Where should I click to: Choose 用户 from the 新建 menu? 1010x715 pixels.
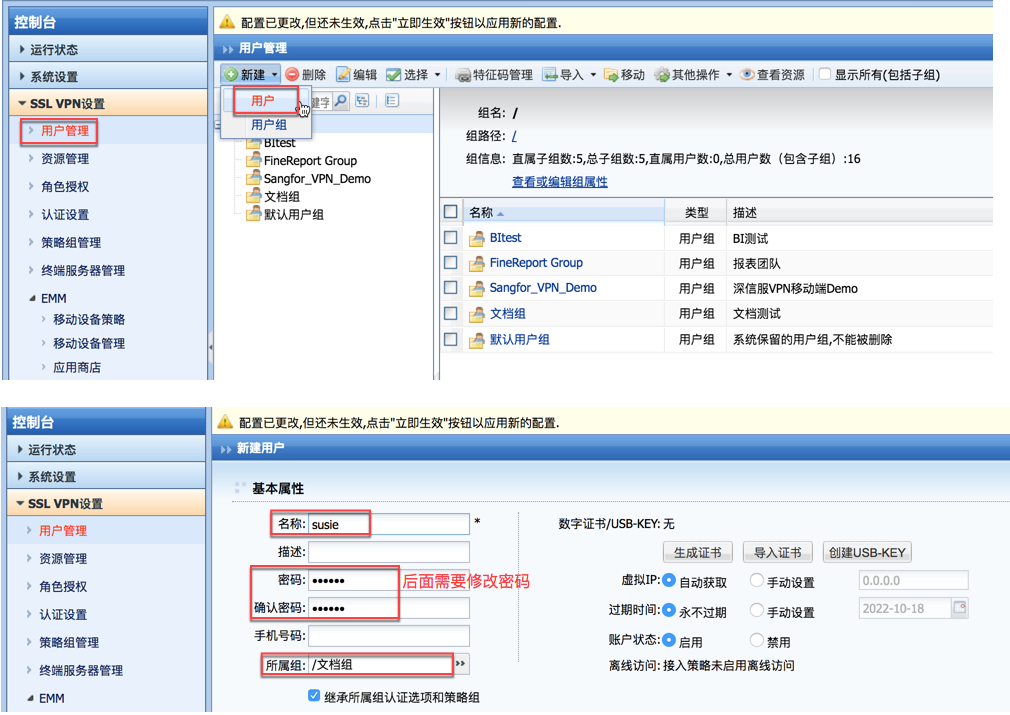point(263,100)
